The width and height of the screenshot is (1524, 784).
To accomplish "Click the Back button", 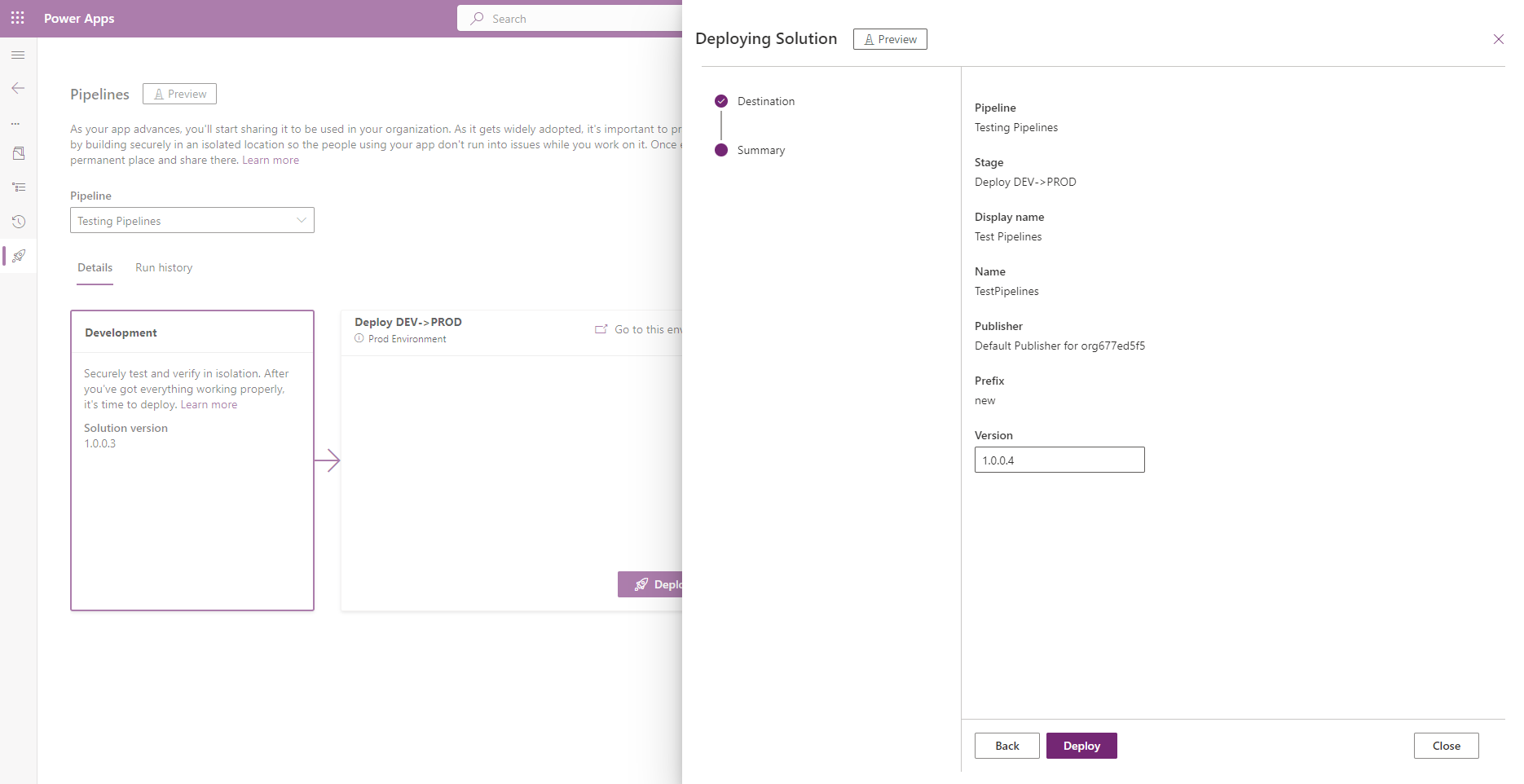I will [x=1007, y=746].
